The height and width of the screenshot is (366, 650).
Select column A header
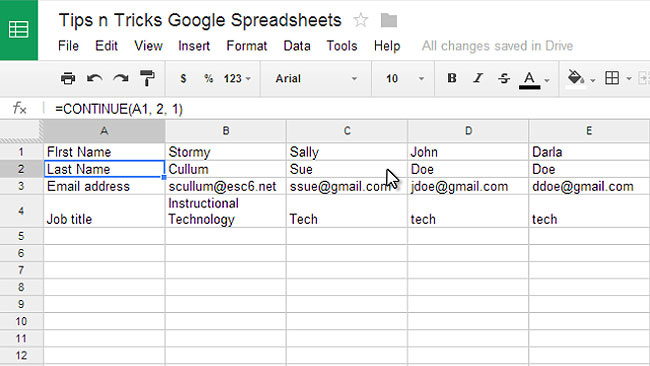point(104,131)
